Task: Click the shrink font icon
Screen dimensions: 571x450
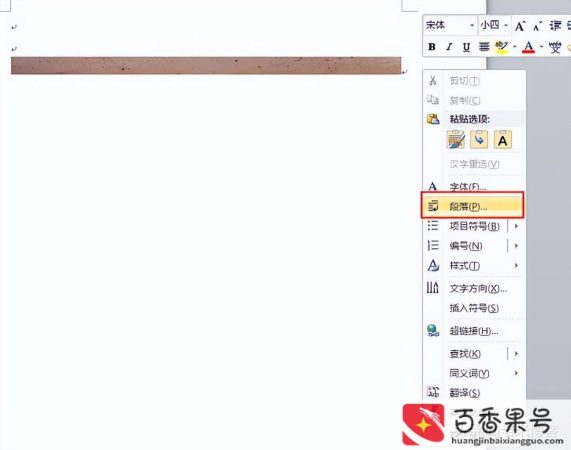Action: 537,26
